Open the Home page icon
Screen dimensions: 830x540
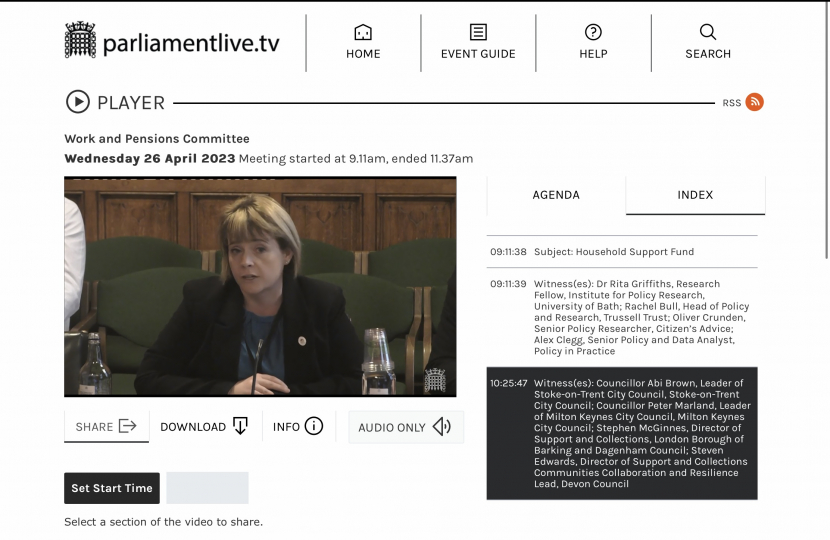363,32
